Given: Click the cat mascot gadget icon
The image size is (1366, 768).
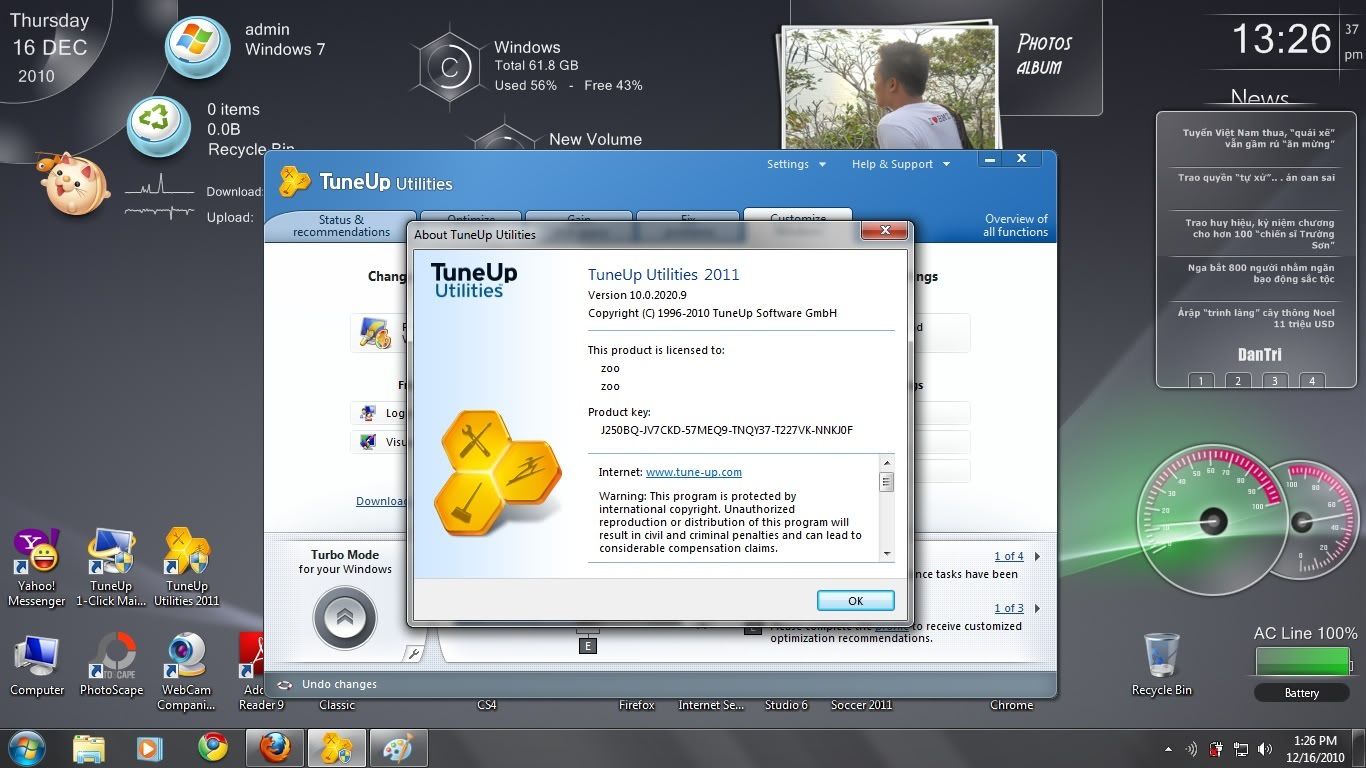Looking at the screenshot, I should coord(73,183).
